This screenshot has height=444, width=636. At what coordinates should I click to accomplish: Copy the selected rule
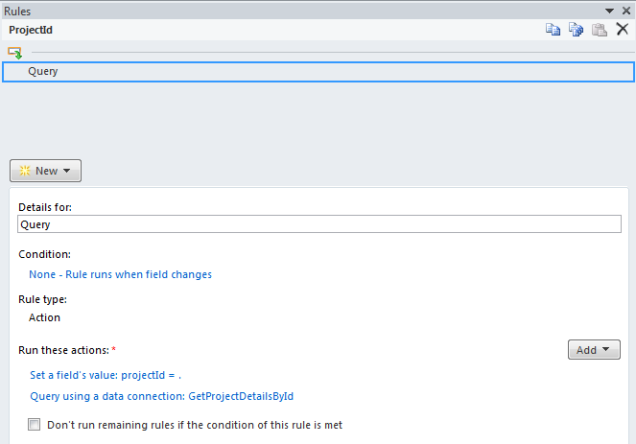[553, 30]
